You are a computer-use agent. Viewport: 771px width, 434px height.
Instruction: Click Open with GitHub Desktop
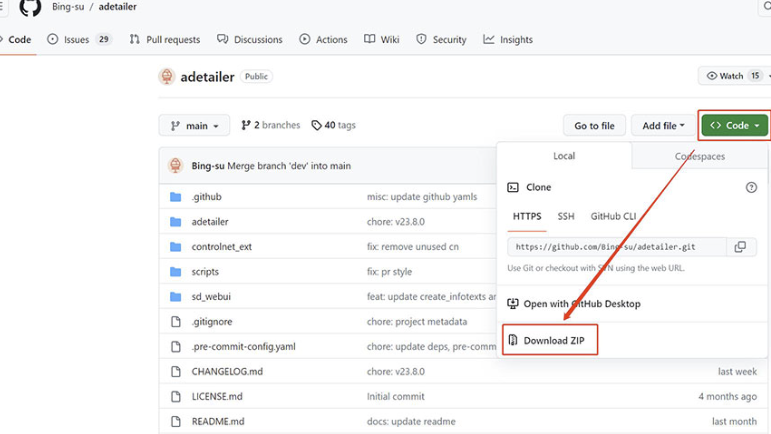click(574, 304)
